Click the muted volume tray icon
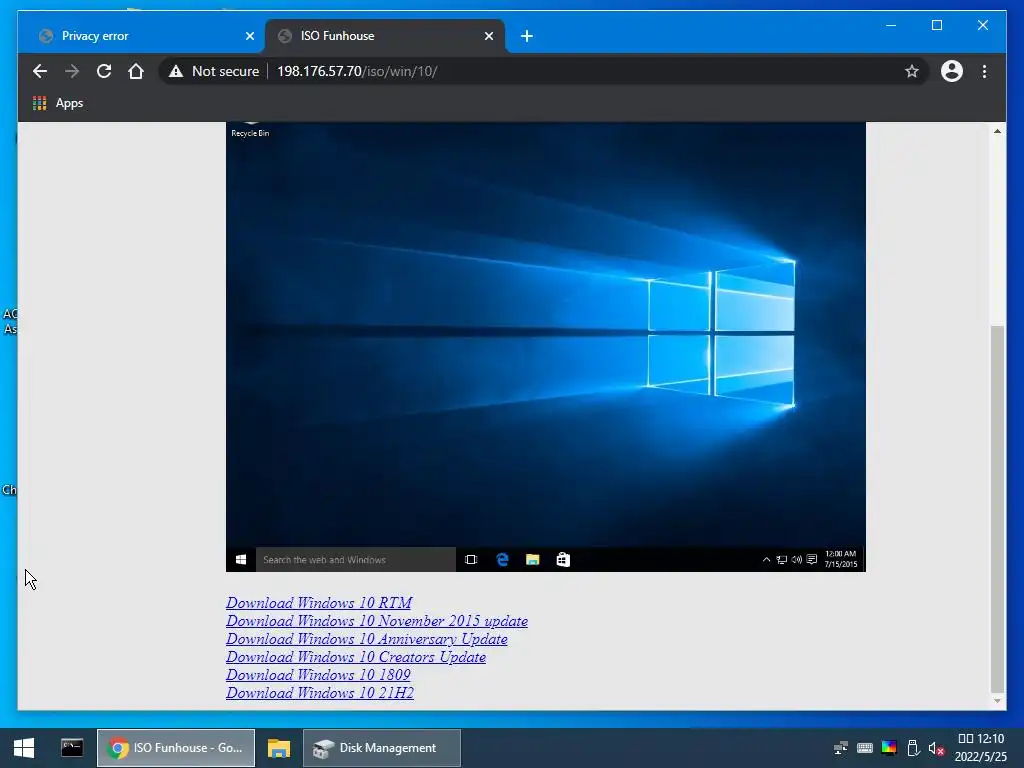 click(x=936, y=748)
